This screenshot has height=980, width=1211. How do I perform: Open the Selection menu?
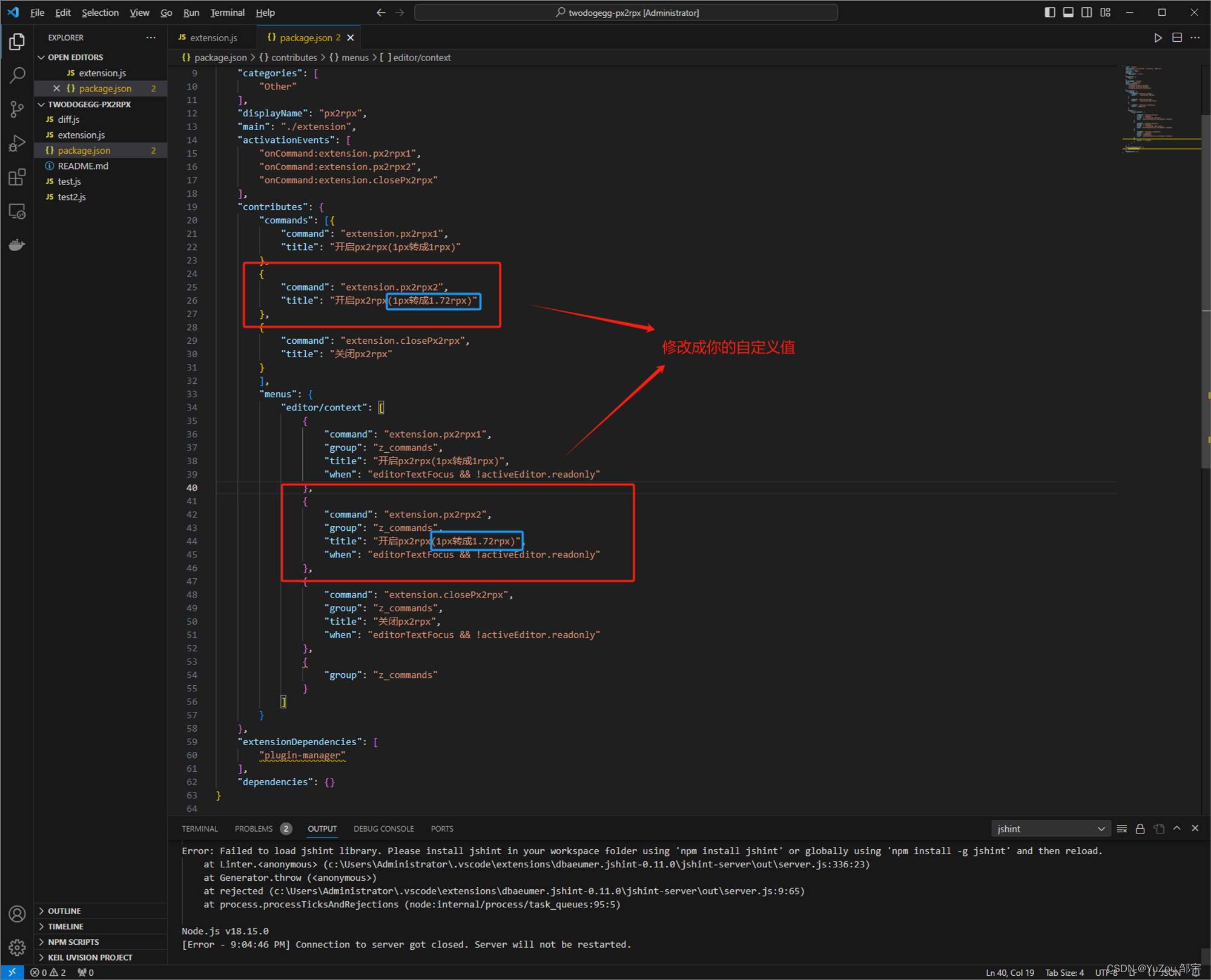click(x=100, y=13)
